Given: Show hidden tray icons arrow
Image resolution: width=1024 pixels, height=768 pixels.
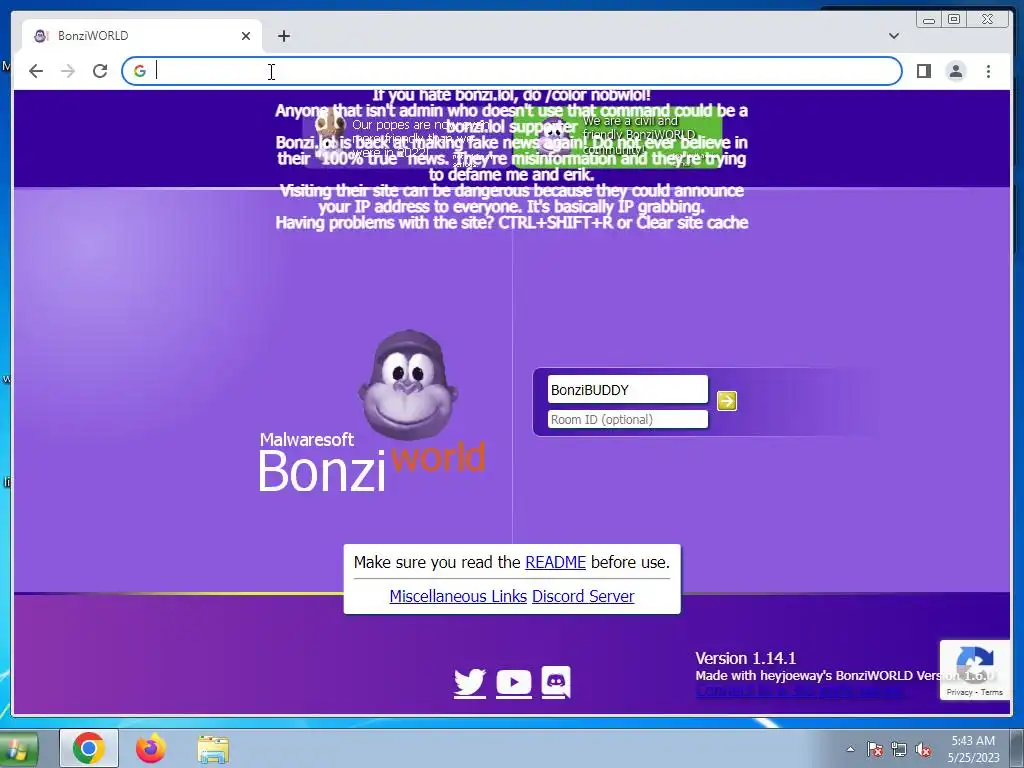Looking at the screenshot, I should pos(850,749).
